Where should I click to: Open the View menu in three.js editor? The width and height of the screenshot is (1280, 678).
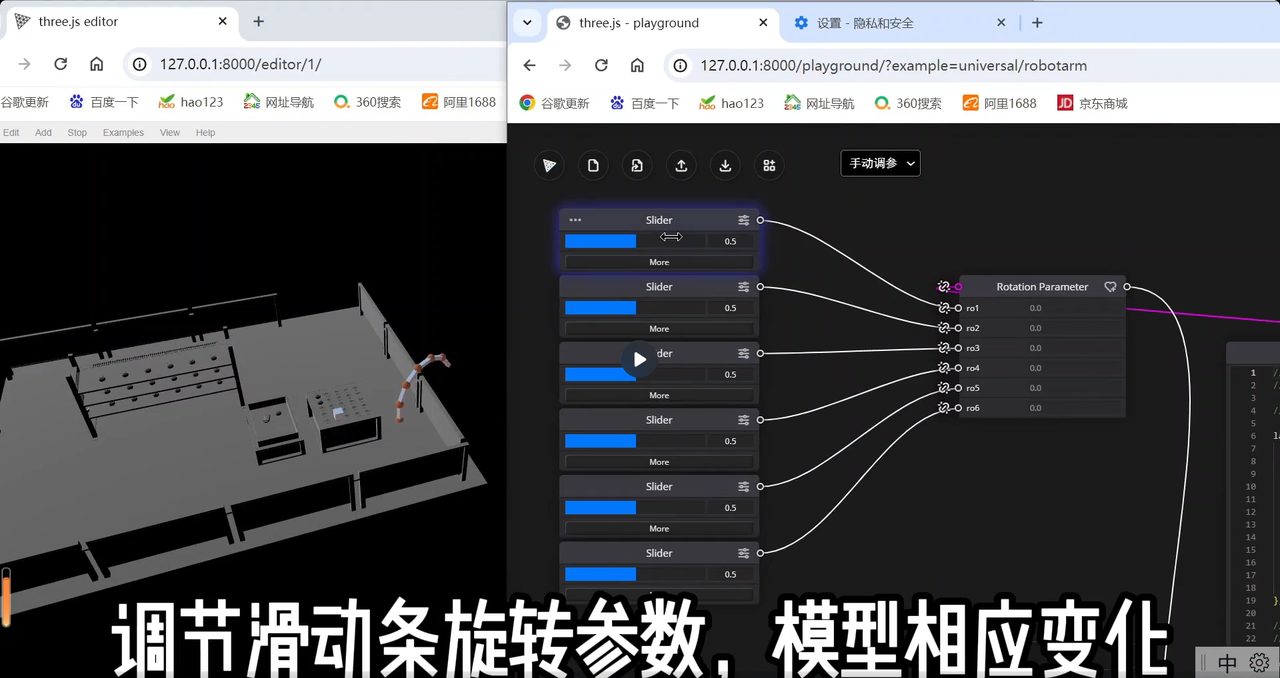[x=170, y=132]
